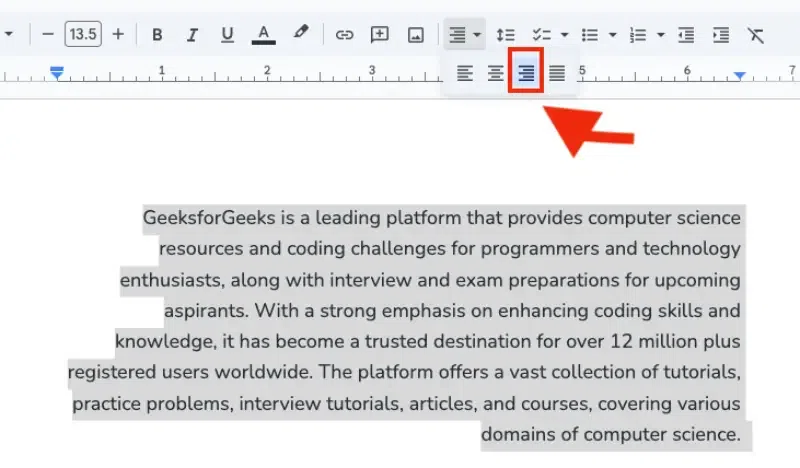Viewport: 800px width, 468px height.
Task: Open the alignment dropdown in toolbar
Action: (x=464, y=35)
